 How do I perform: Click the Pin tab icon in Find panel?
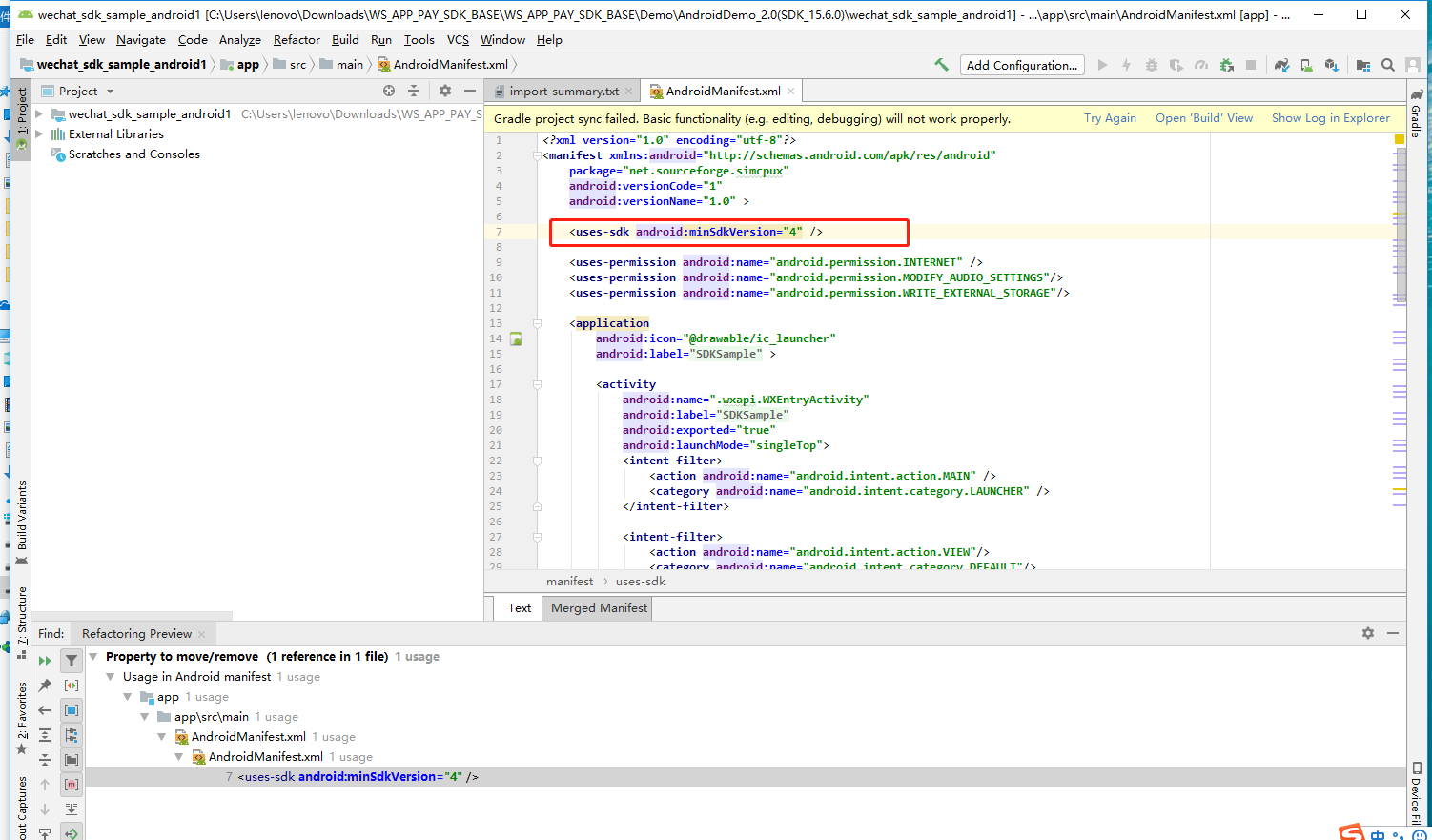click(x=45, y=686)
